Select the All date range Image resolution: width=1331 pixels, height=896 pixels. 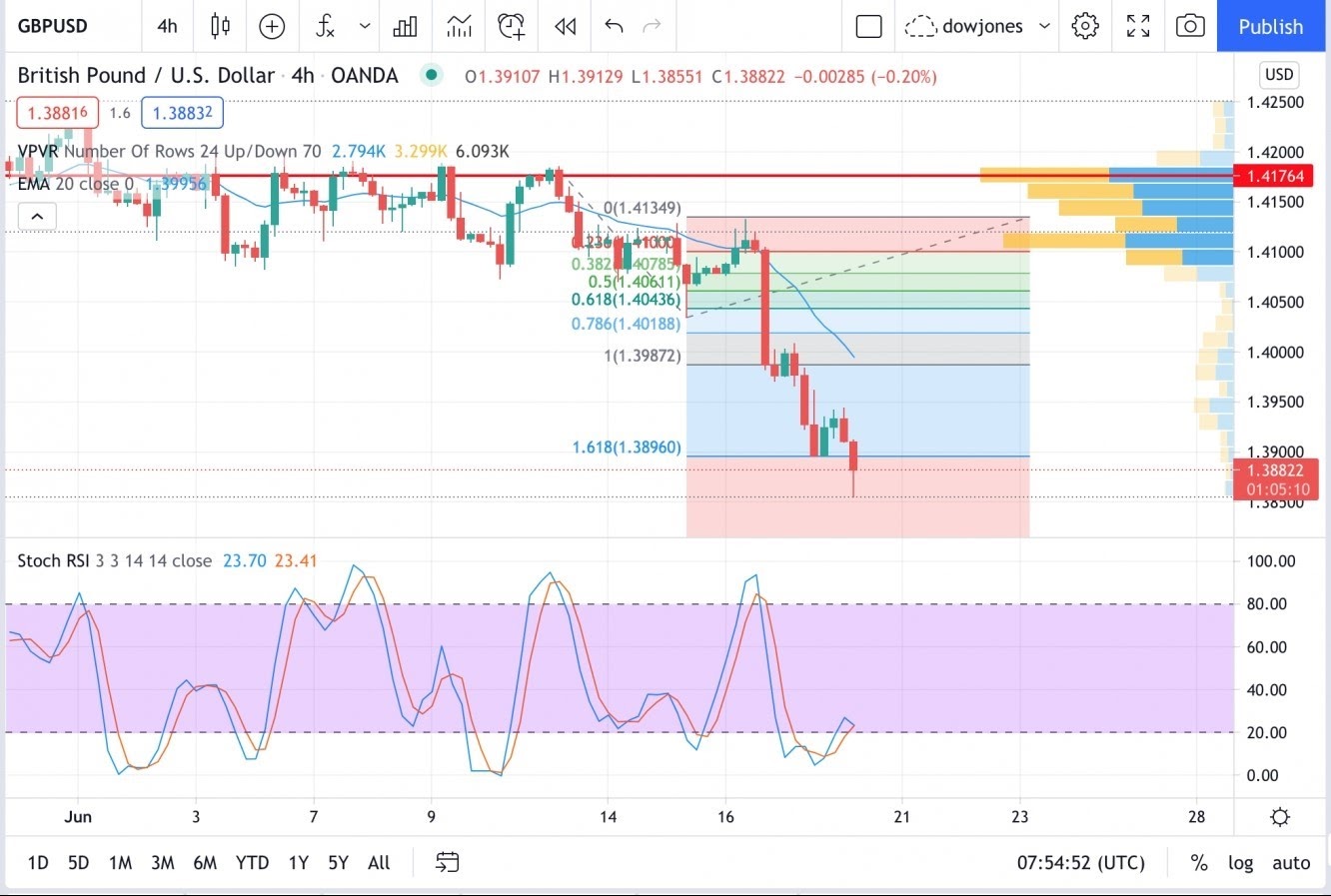(379, 862)
